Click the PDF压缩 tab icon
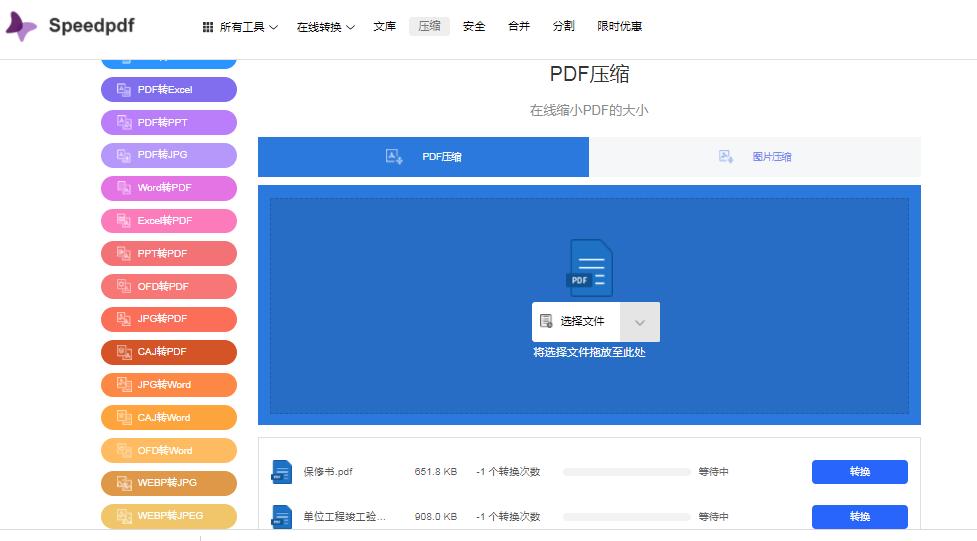 [394, 156]
